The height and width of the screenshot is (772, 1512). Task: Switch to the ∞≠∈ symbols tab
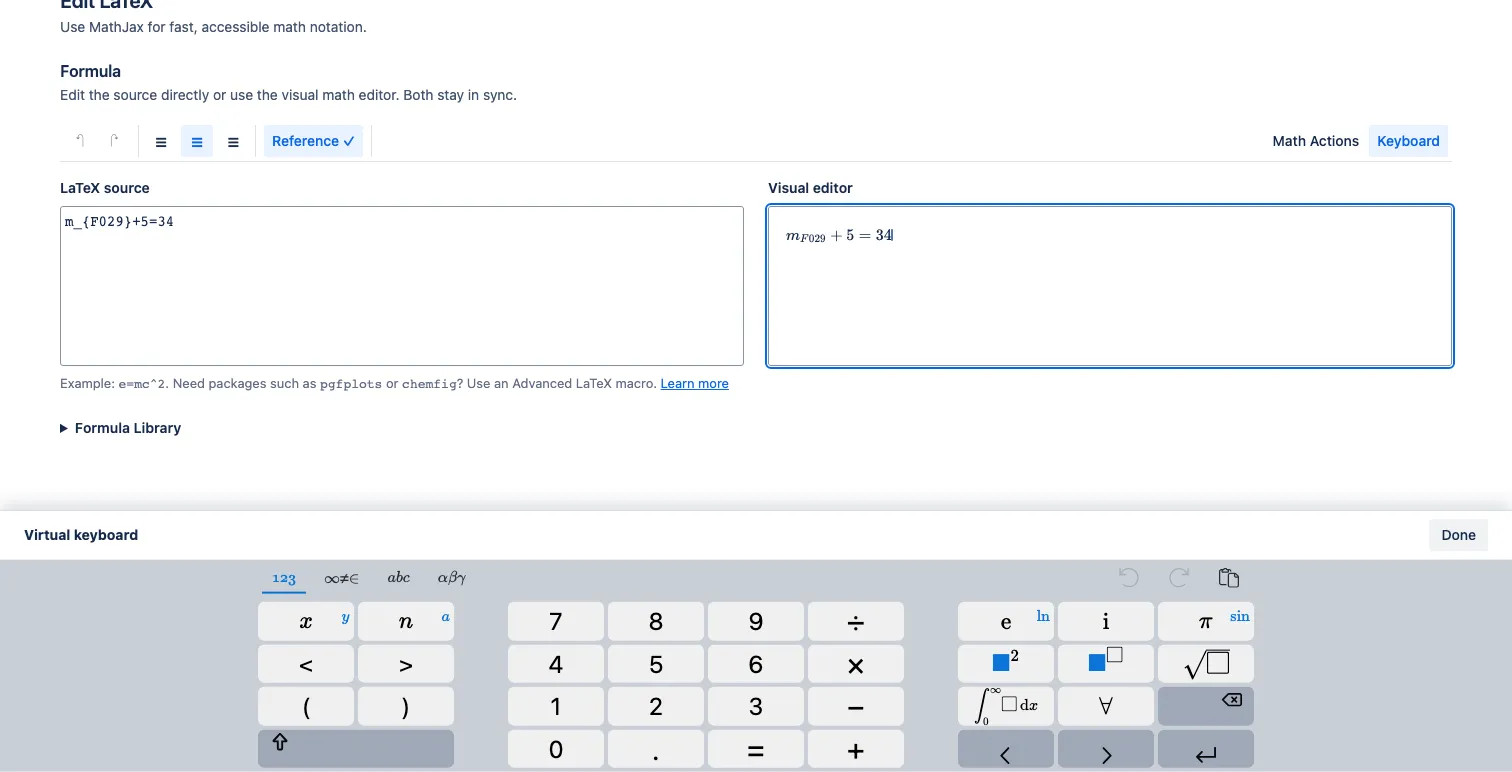(341, 578)
